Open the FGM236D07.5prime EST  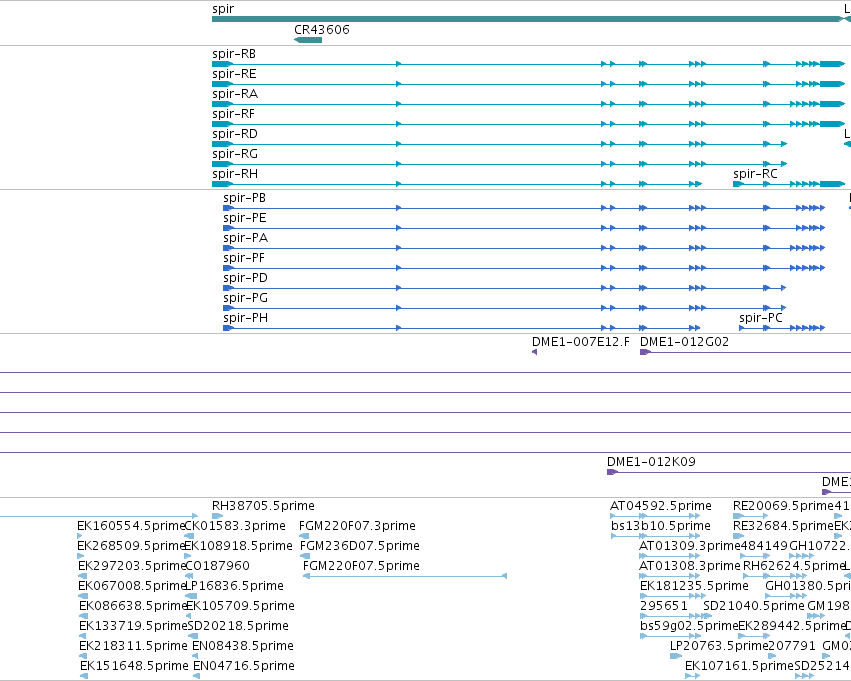coord(360,546)
